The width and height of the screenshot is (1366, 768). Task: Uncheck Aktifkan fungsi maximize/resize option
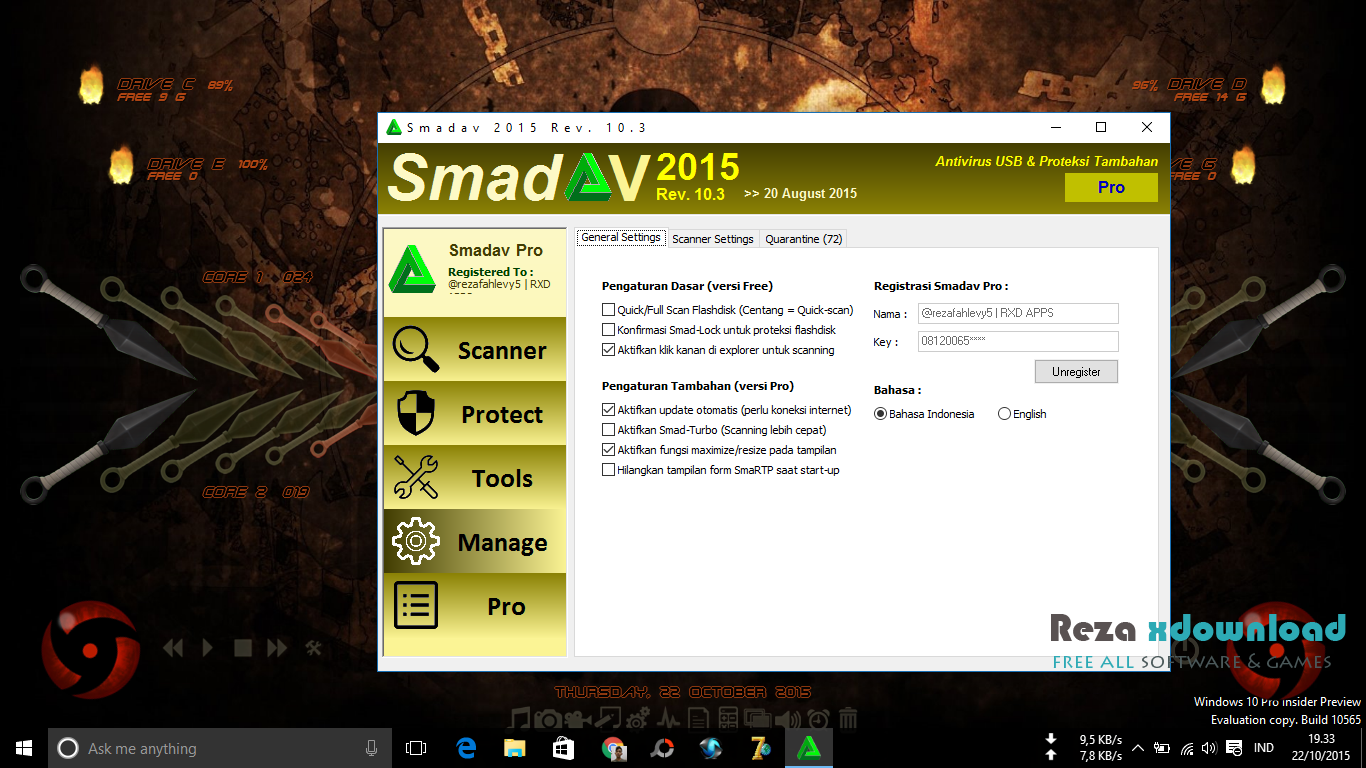[608, 450]
